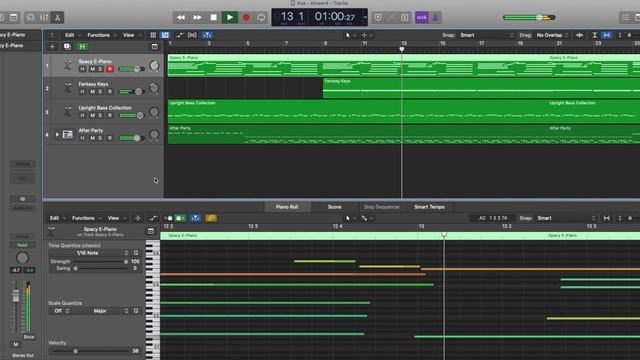
Task: Start playback with the green Play button
Action: (x=230, y=18)
